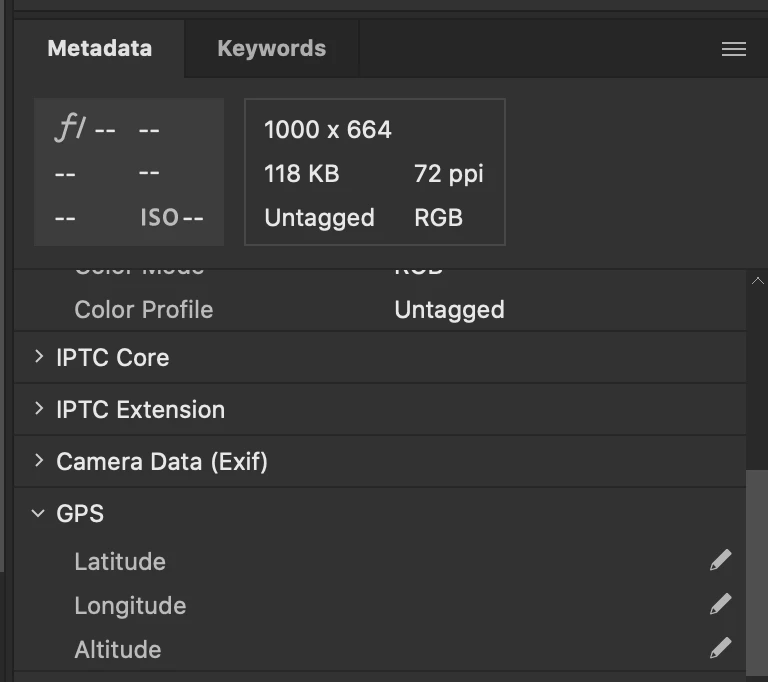768x682 pixels.
Task: Click the 72 ppi resolution value
Action: pos(449,174)
